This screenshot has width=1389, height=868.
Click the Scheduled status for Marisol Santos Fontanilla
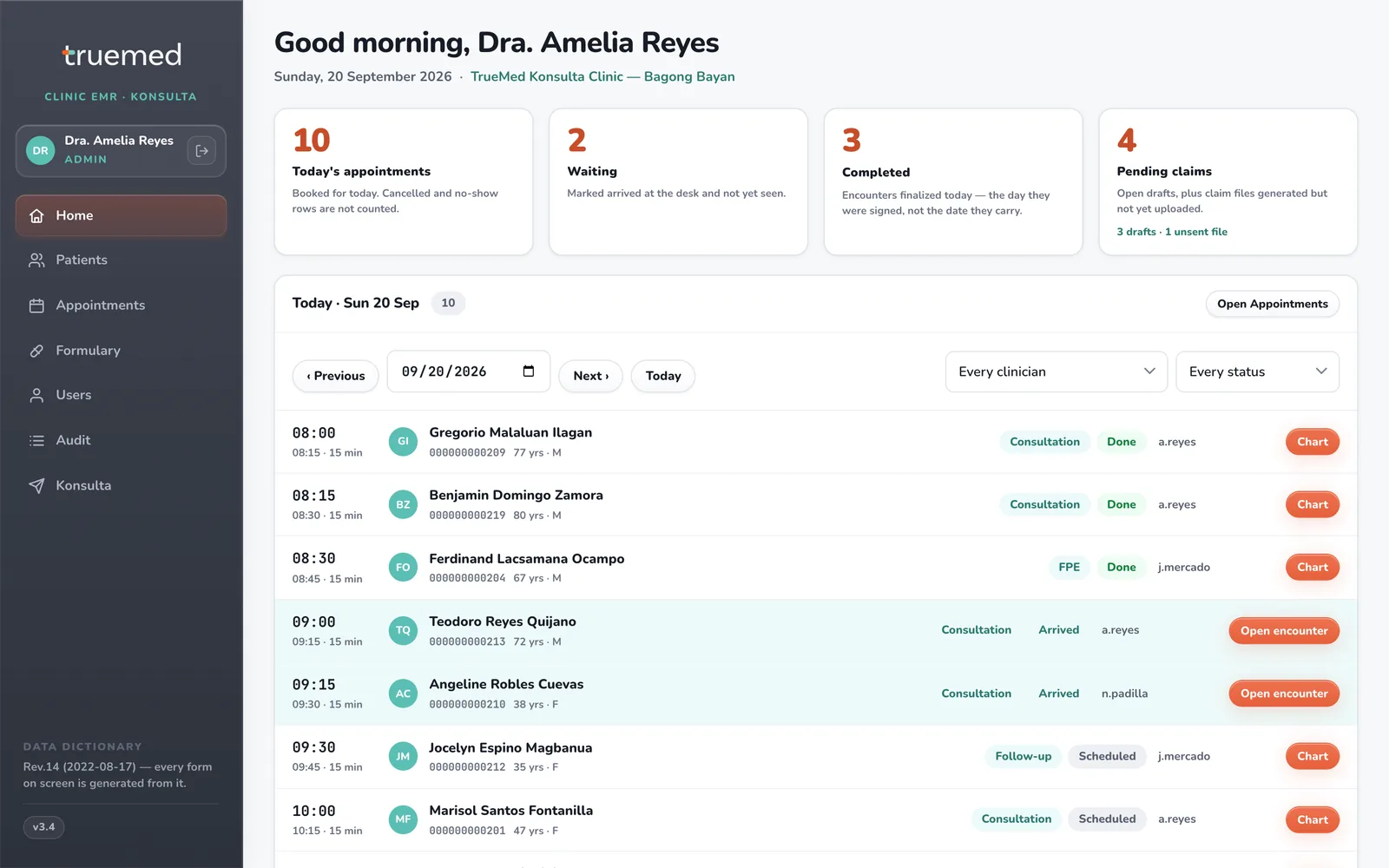[x=1107, y=819]
